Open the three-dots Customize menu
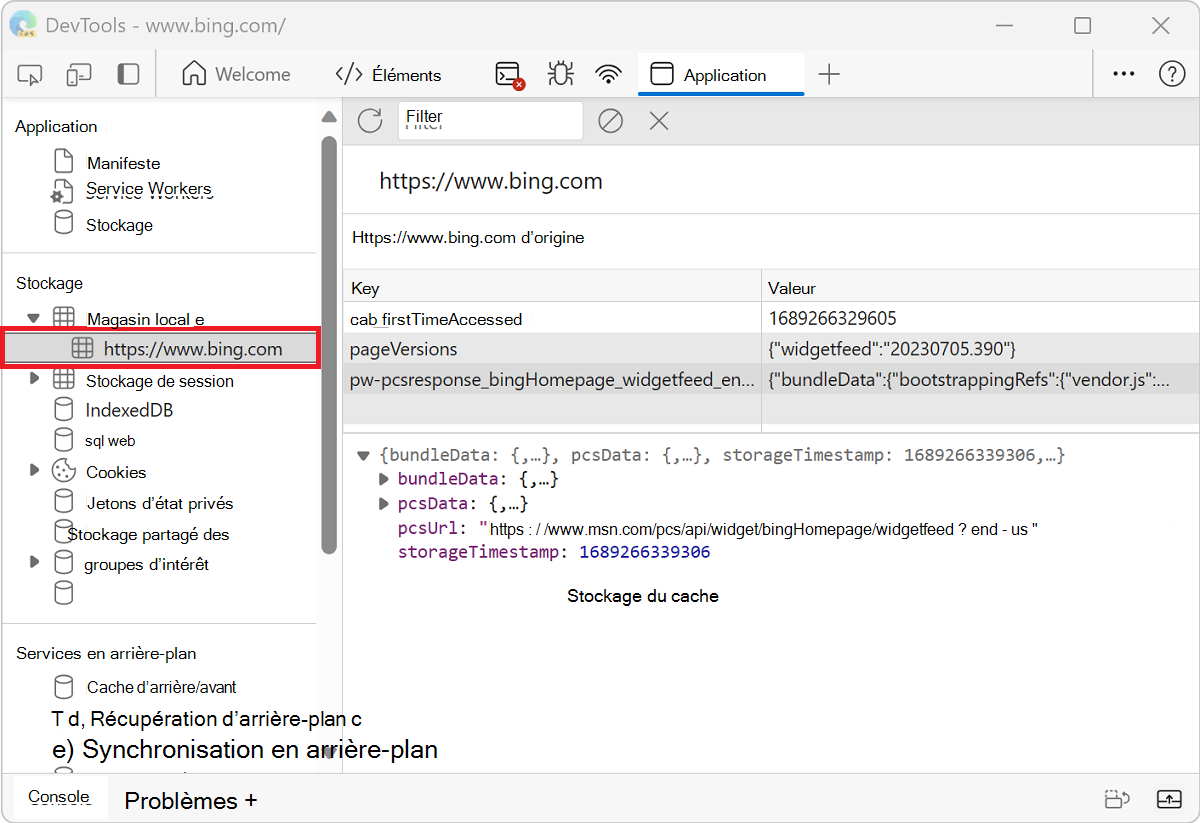The height and width of the screenshot is (823, 1200). (x=1124, y=74)
